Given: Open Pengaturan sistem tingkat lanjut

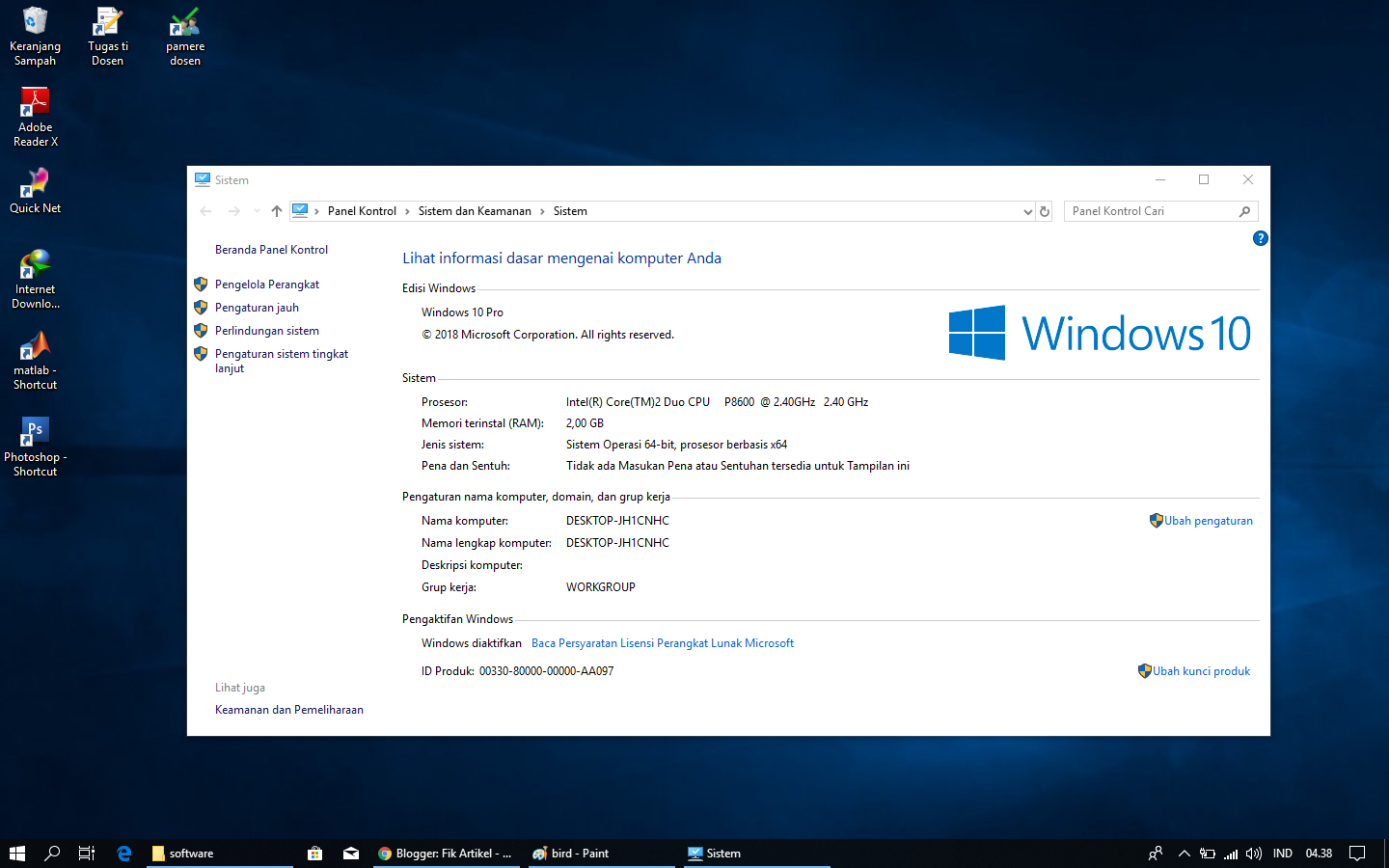Looking at the screenshot, I should [282, 361].
